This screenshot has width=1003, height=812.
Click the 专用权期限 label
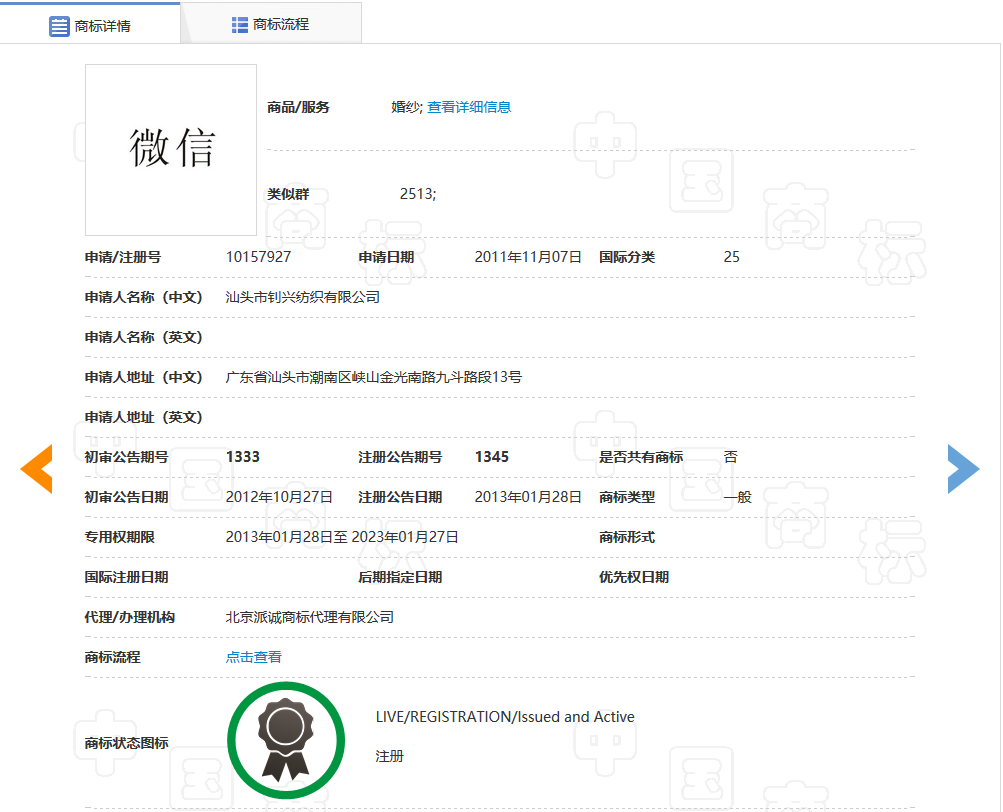(120, 537)
